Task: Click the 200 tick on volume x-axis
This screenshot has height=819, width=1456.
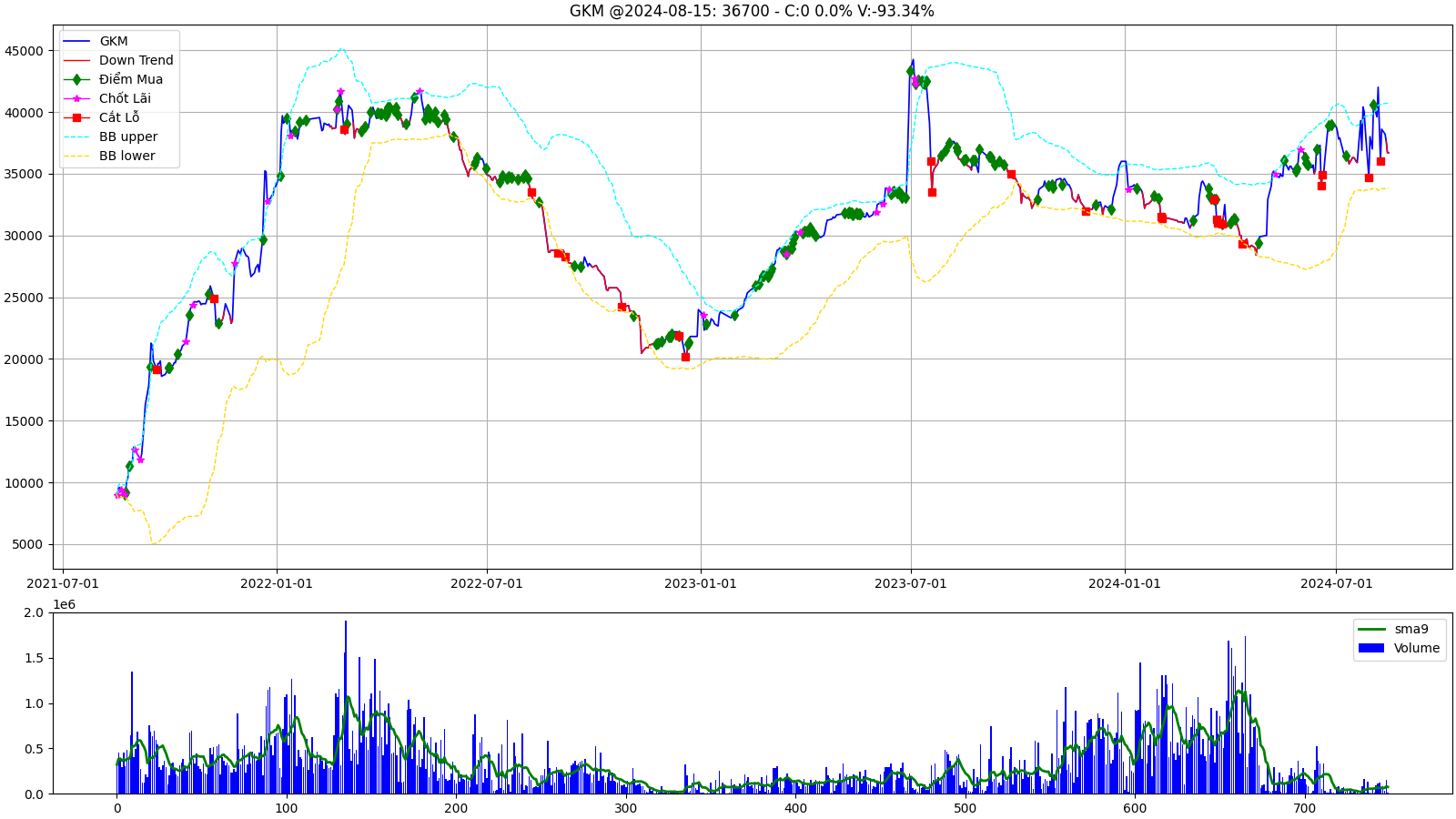Action: click(456, 808)
